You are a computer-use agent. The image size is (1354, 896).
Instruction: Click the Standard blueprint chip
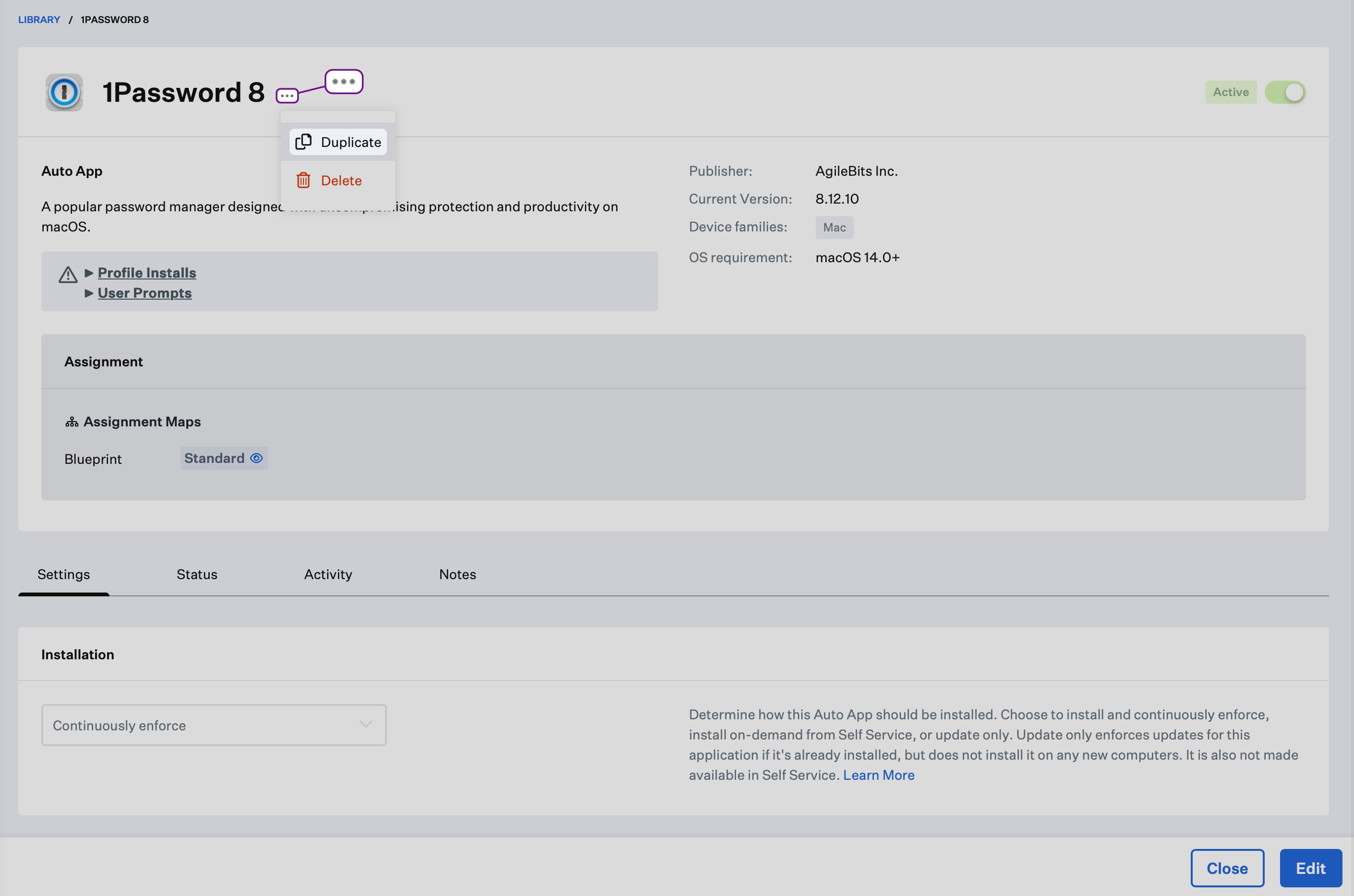223,458
